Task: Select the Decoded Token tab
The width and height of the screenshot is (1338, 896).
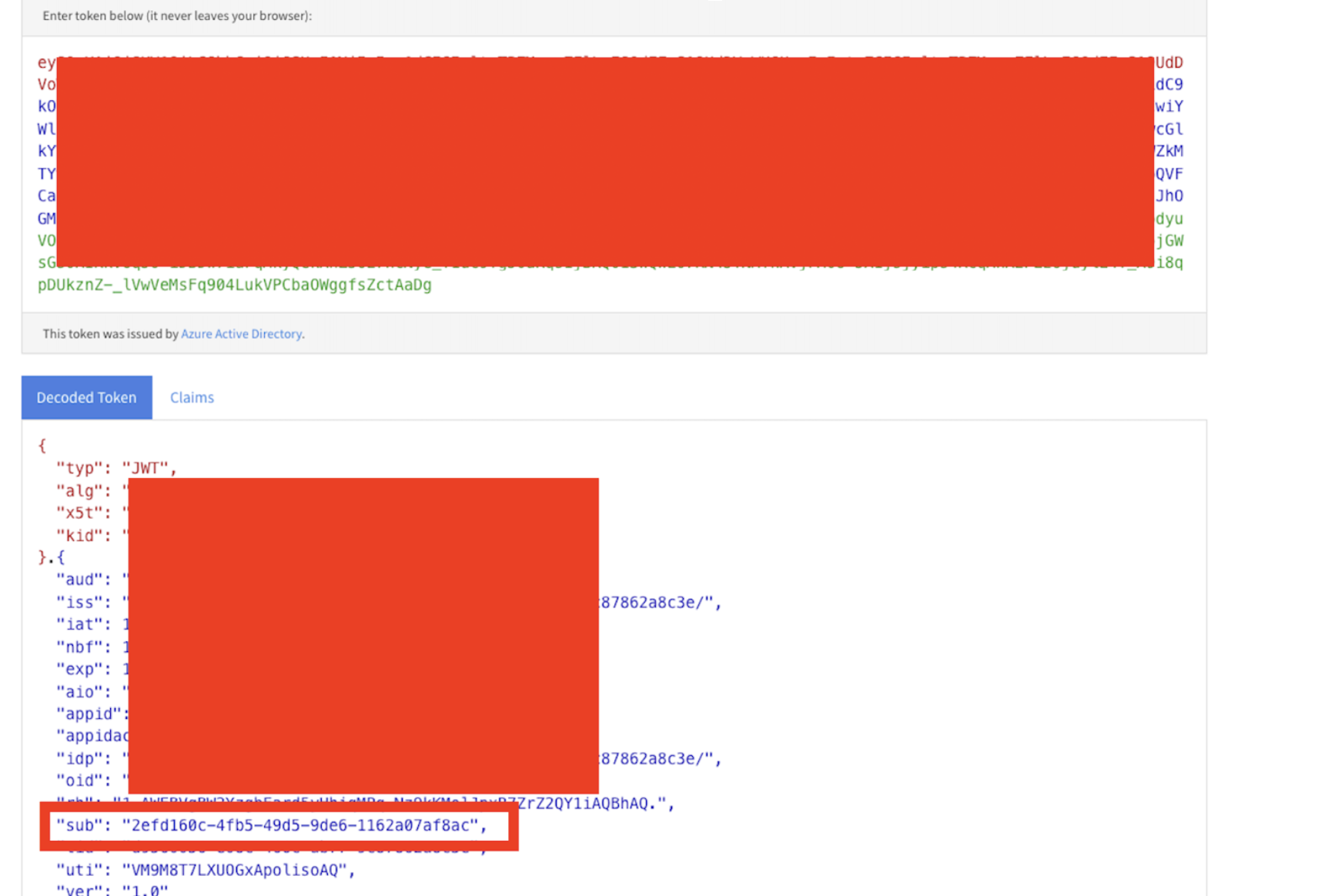Action: point(86,397)
